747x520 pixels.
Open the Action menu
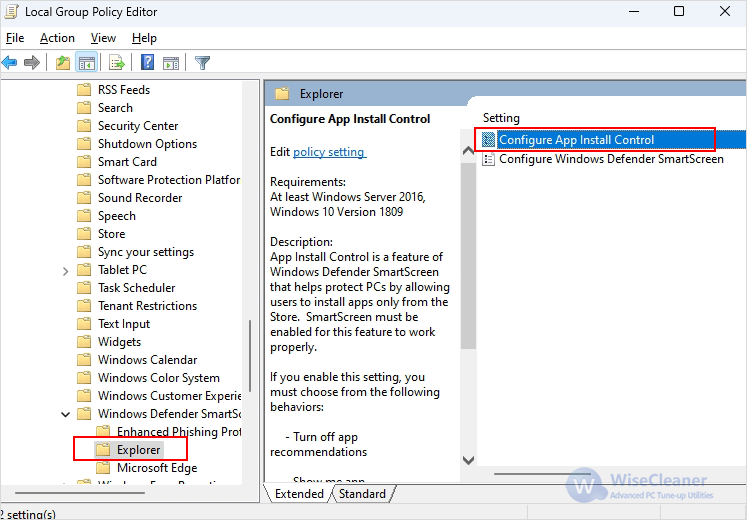point(57,38)
